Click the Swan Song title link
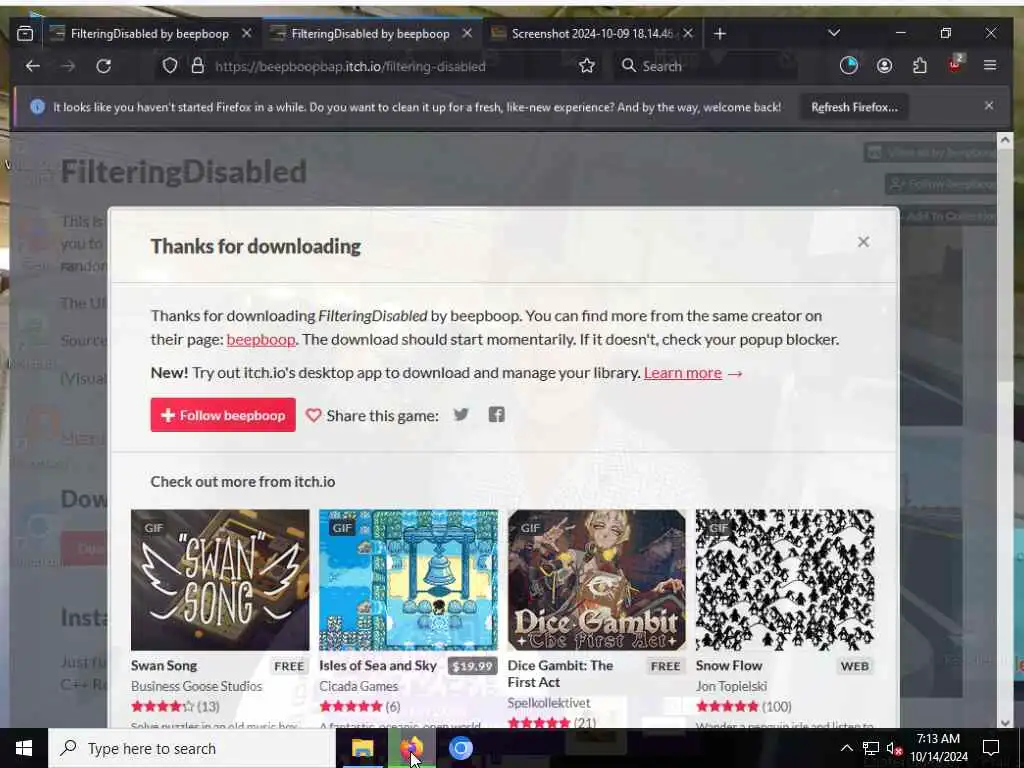The image size is (1024, 768). click(164, 665)
